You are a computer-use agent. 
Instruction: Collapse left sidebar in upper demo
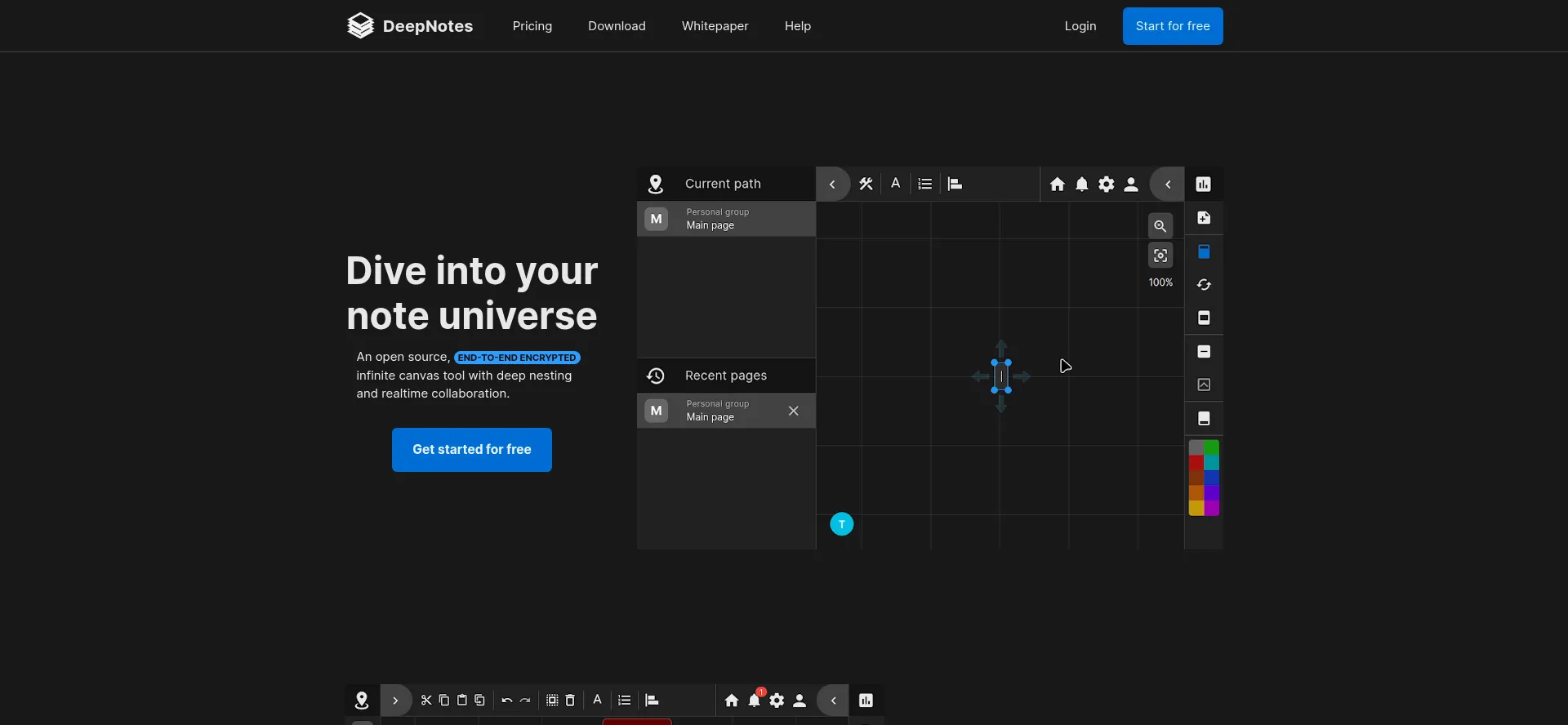click(x=832, y=185)
